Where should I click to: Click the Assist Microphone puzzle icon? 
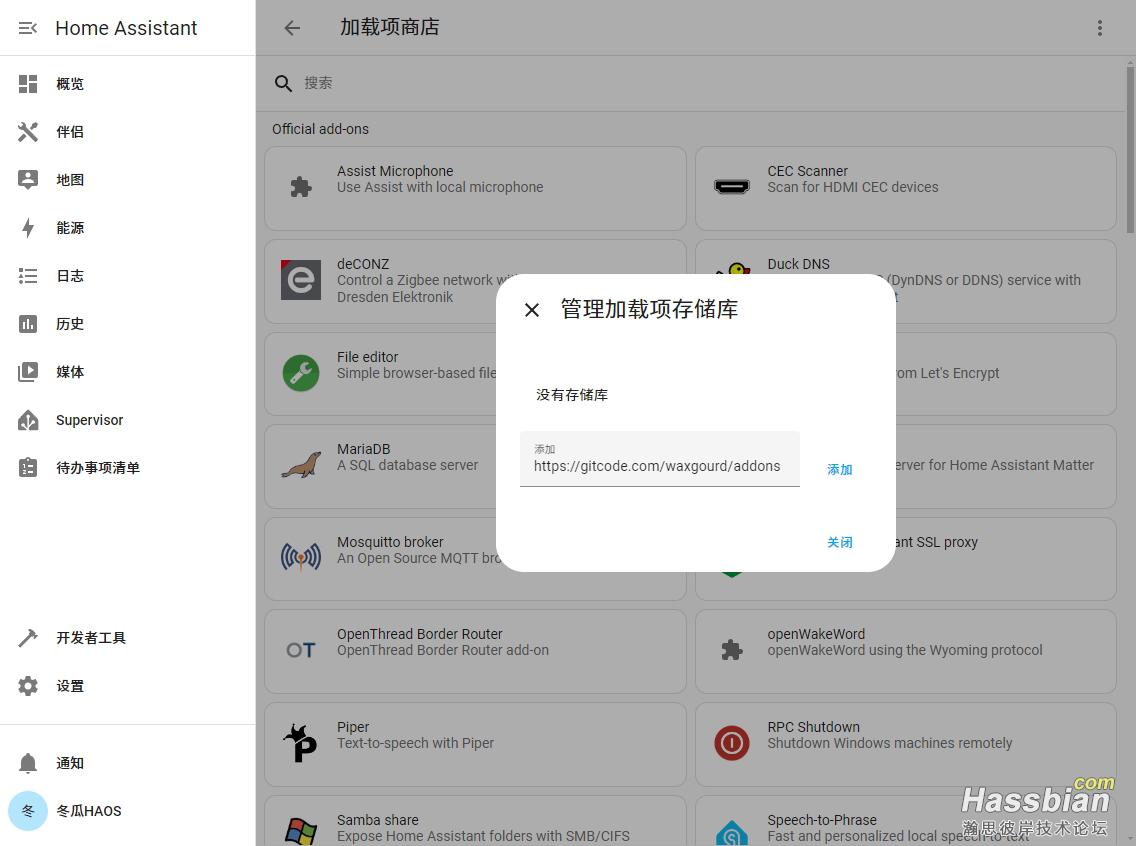click(301, 188)
